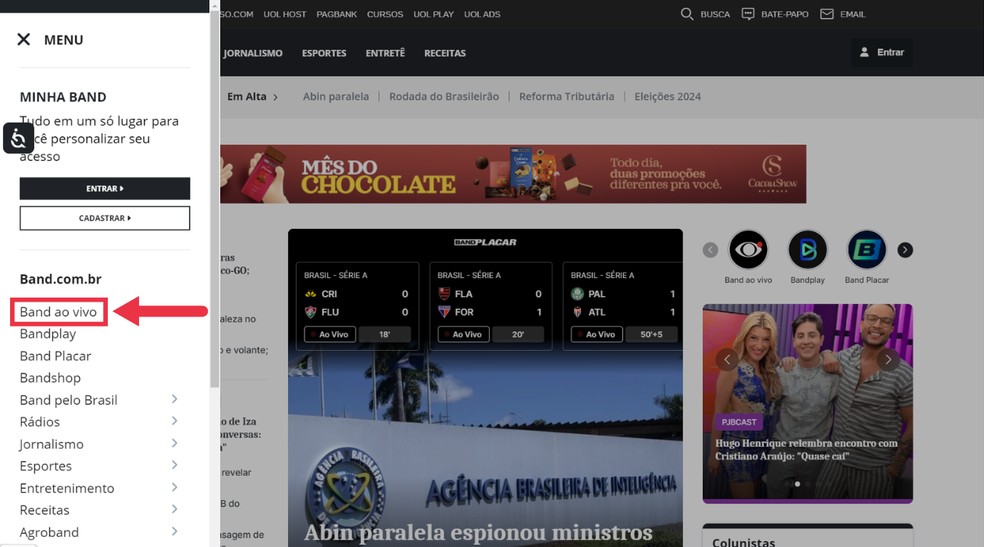Click the CADASTRAR button

coord(105,218)
